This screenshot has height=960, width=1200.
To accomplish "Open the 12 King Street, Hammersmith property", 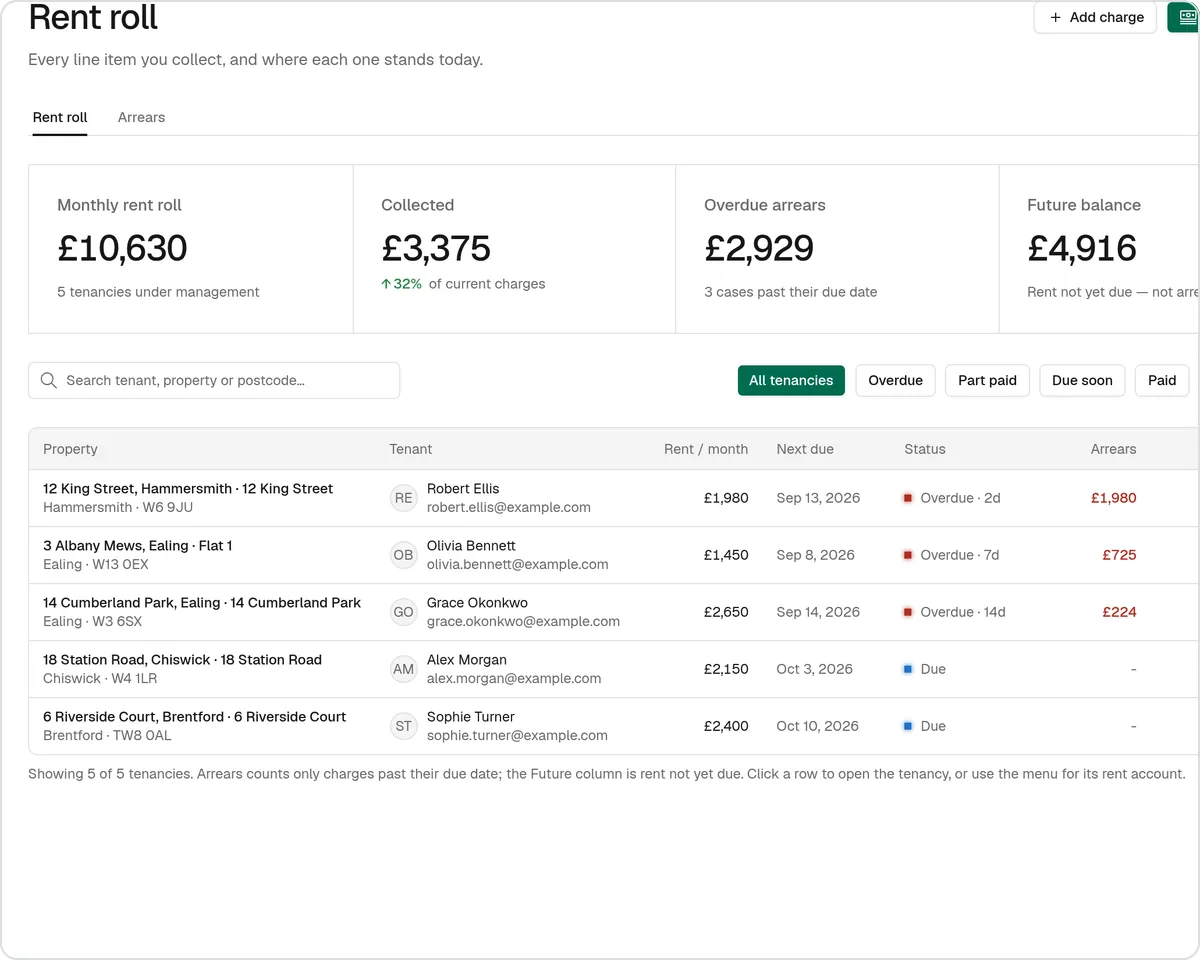I will (188, 489).
